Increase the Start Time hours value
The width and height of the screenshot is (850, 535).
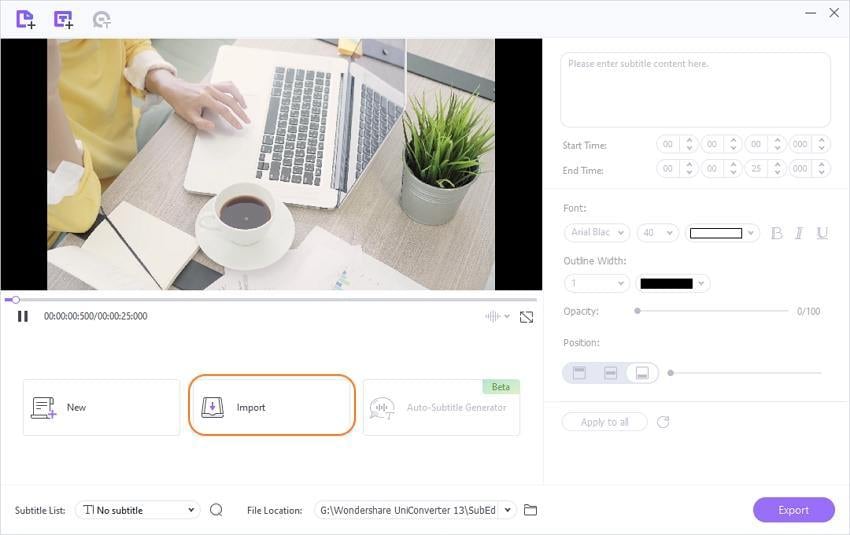click(689, 140)
